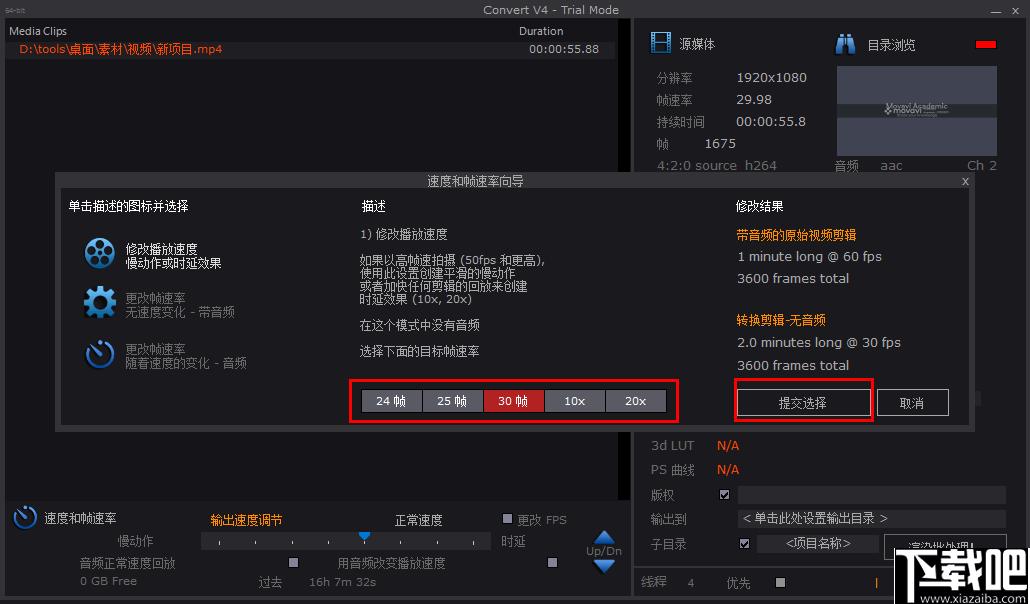This screenshot has width=1030, height=604.
Task: Select 30 帧 frame rate
Action: (513, 401)
